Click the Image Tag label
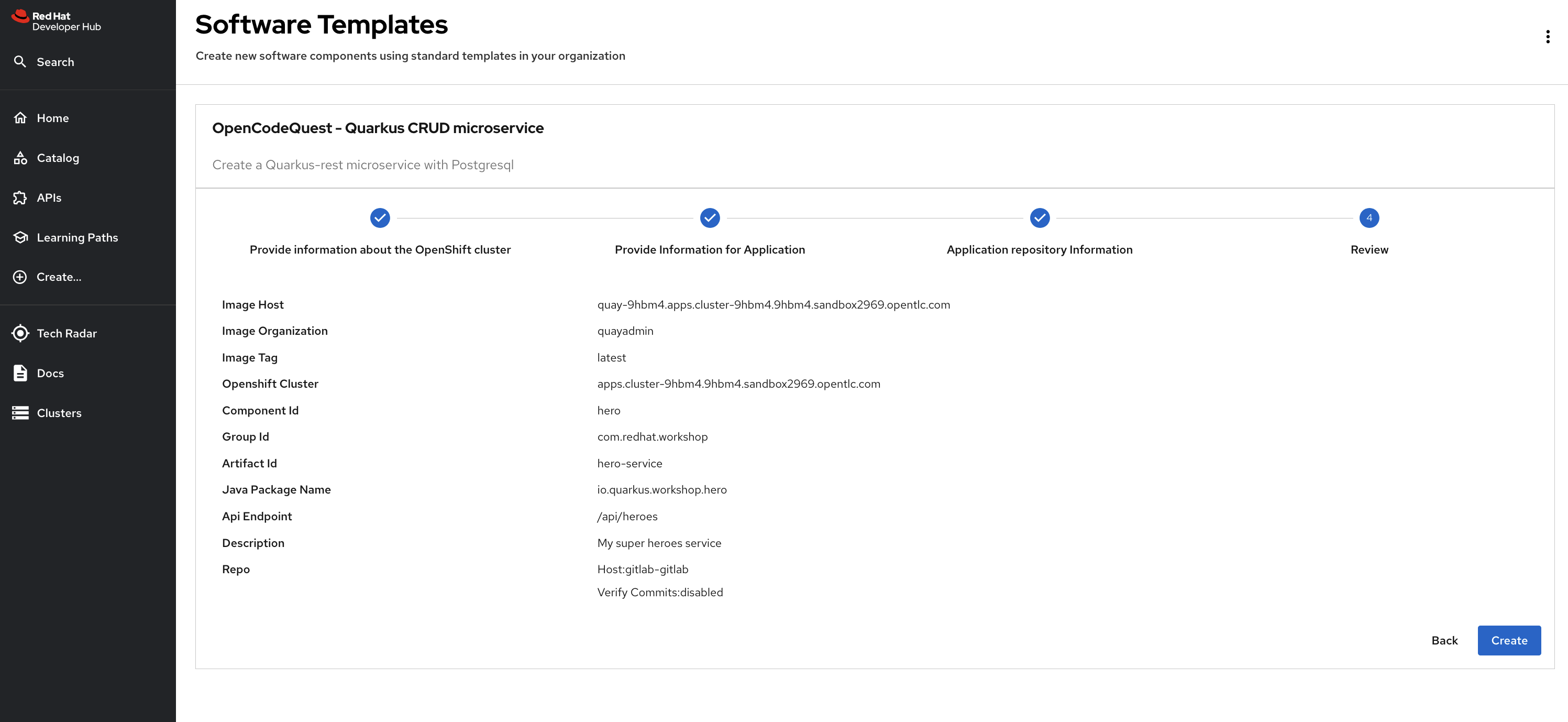 point(250,357)
